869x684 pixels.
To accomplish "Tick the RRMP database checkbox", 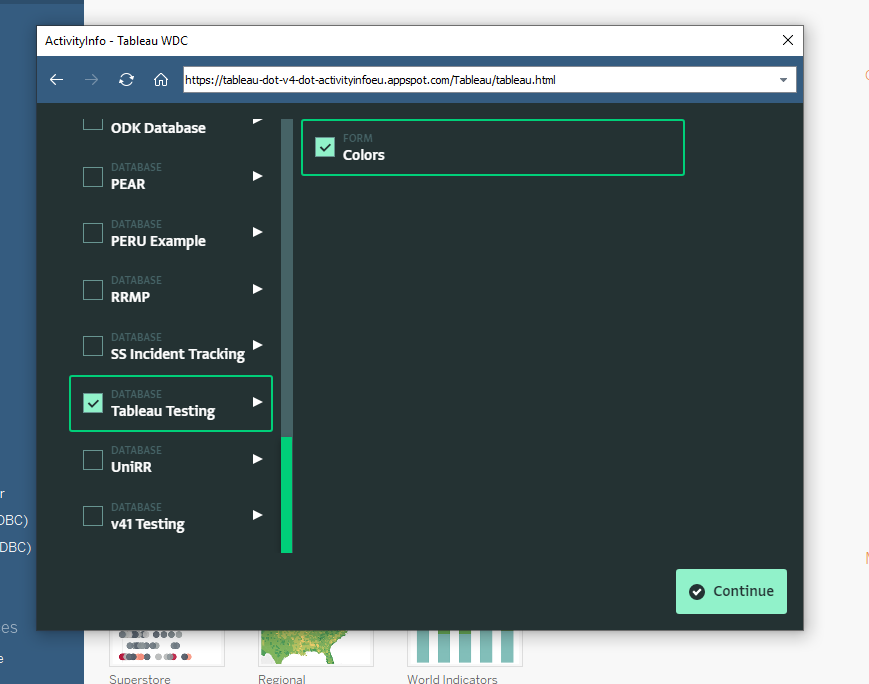I will coord(93,289).
